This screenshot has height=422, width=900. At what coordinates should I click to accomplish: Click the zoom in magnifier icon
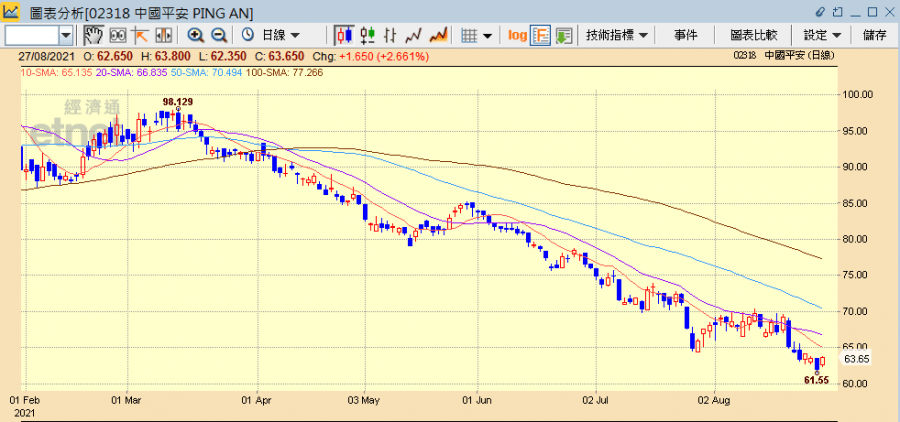tap(196, 35)
